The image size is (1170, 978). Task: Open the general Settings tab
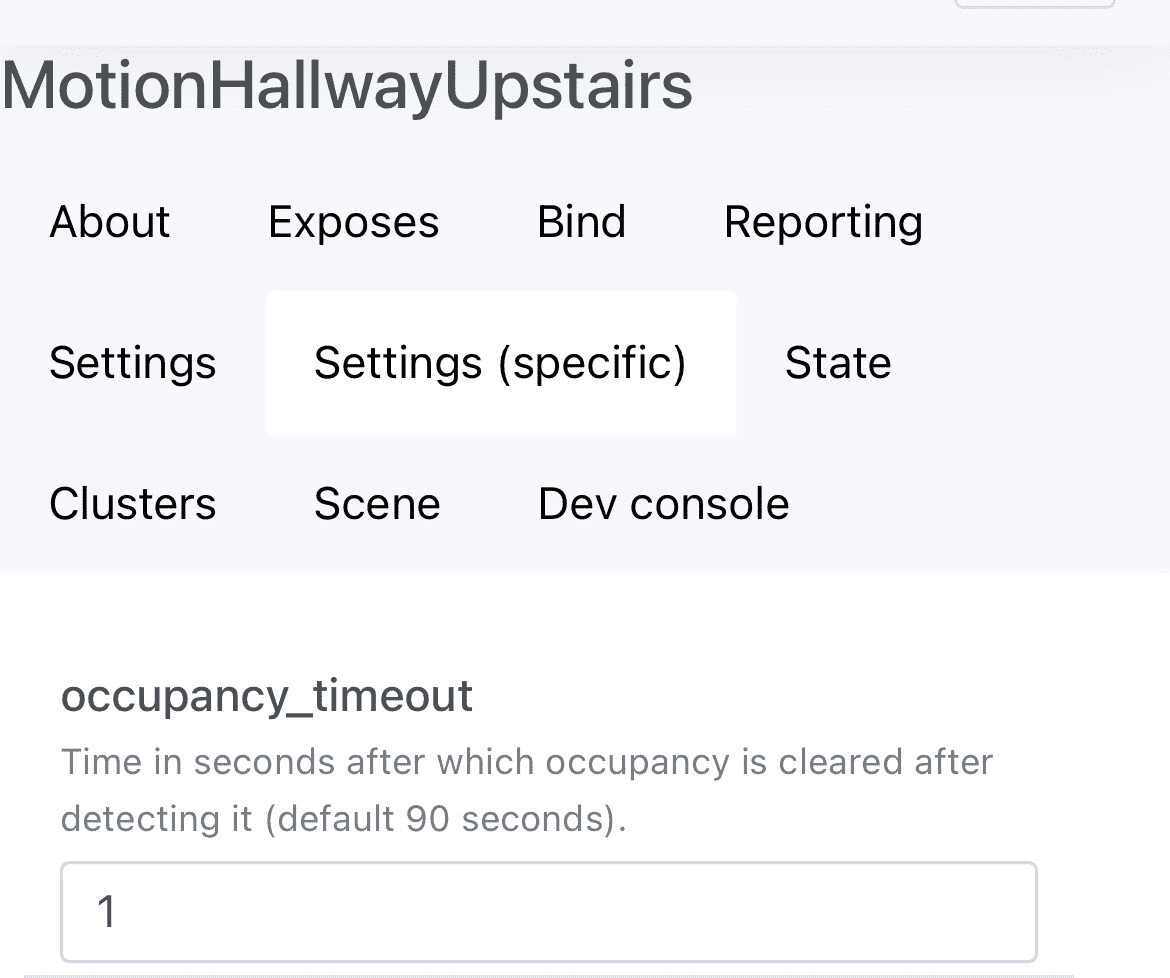132,363
